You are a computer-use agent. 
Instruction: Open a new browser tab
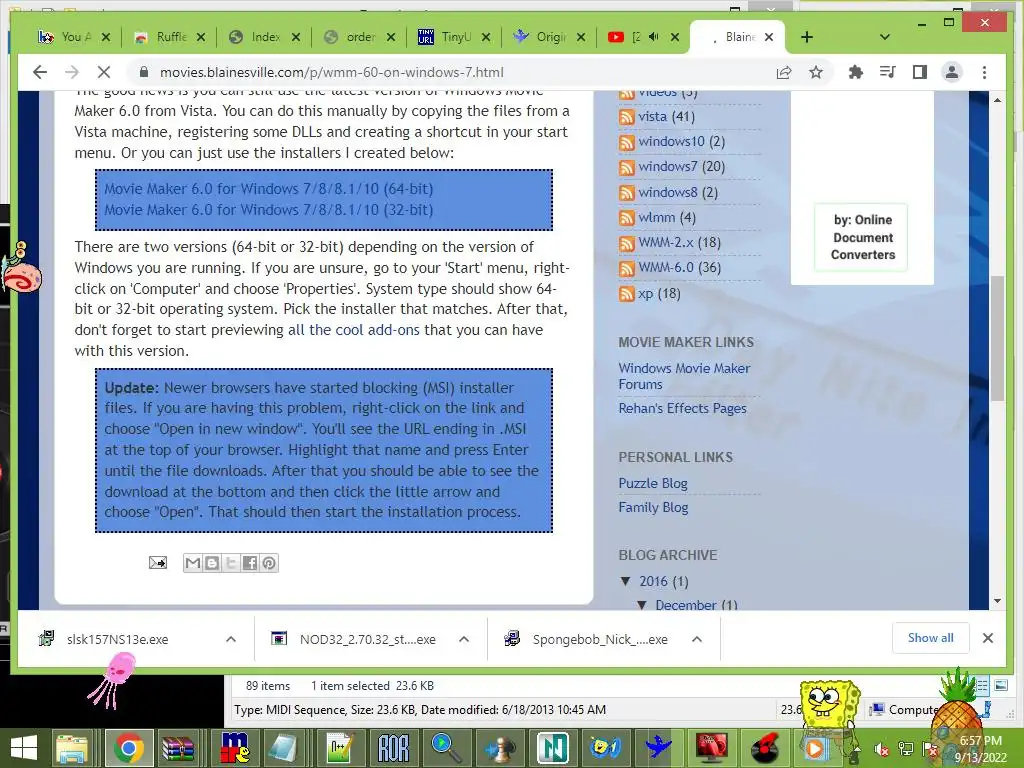point(807,37)
